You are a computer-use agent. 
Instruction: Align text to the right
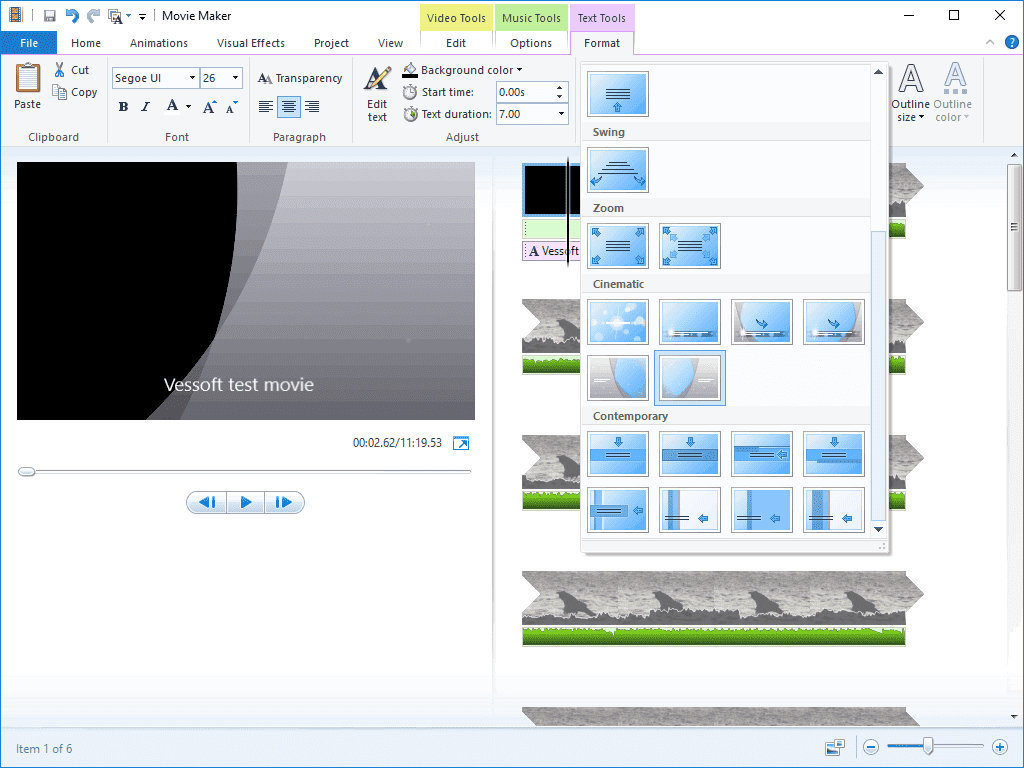pos(312,106)
